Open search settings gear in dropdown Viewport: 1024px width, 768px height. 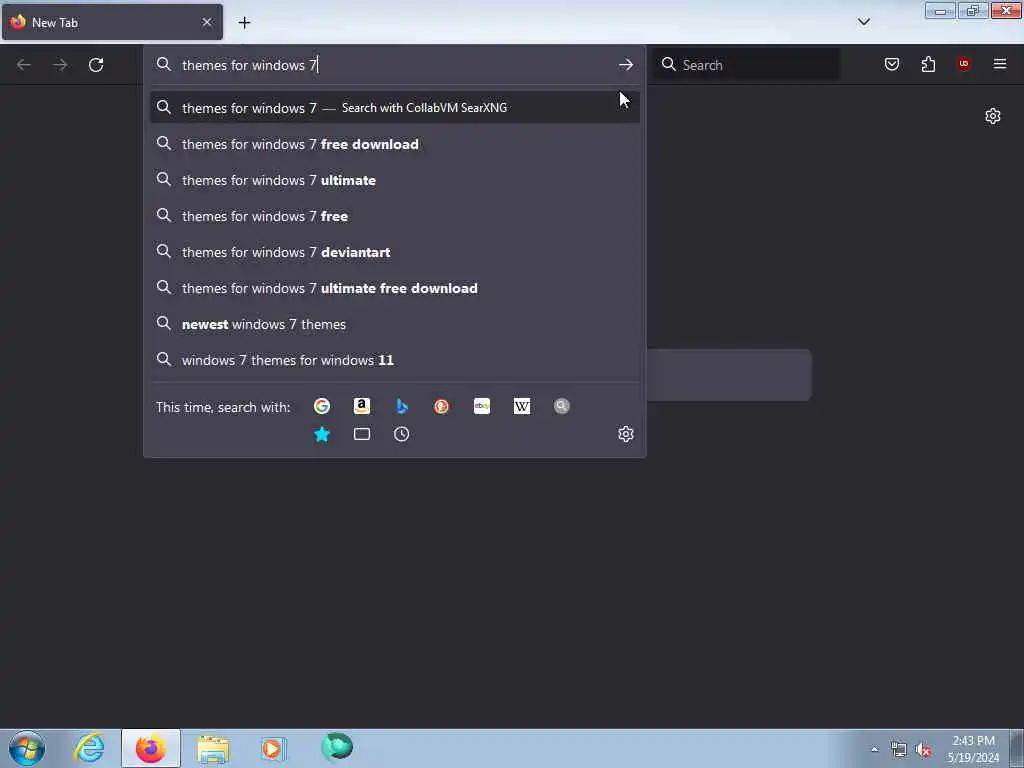pos(626,434)
